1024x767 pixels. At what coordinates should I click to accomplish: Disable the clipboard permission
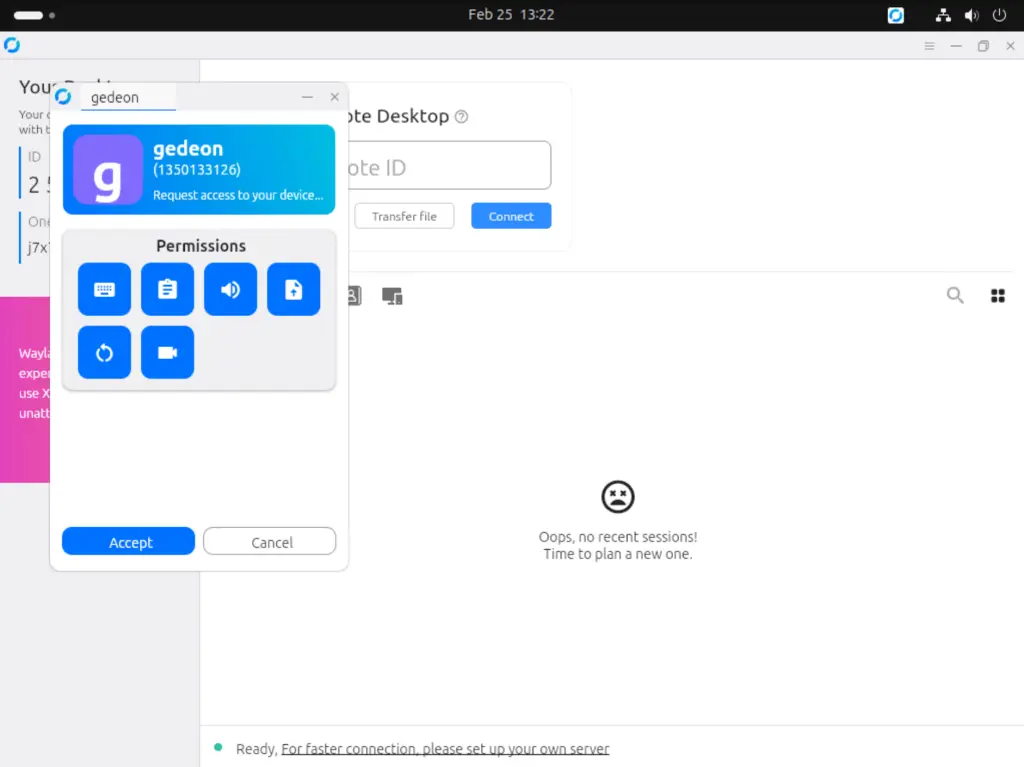[167, 289]
